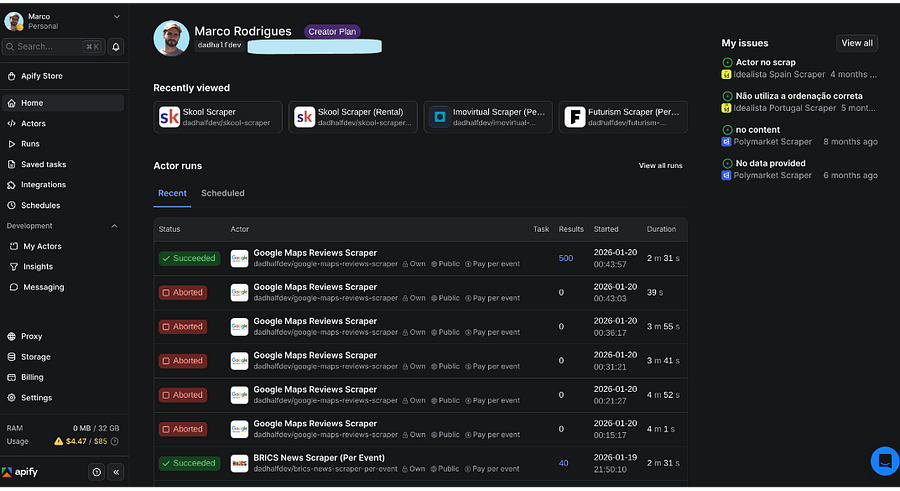Open Skool Scraper (Rental) card
The height and width of the screenshot is (491, 900).
click(x=353, y=117)
